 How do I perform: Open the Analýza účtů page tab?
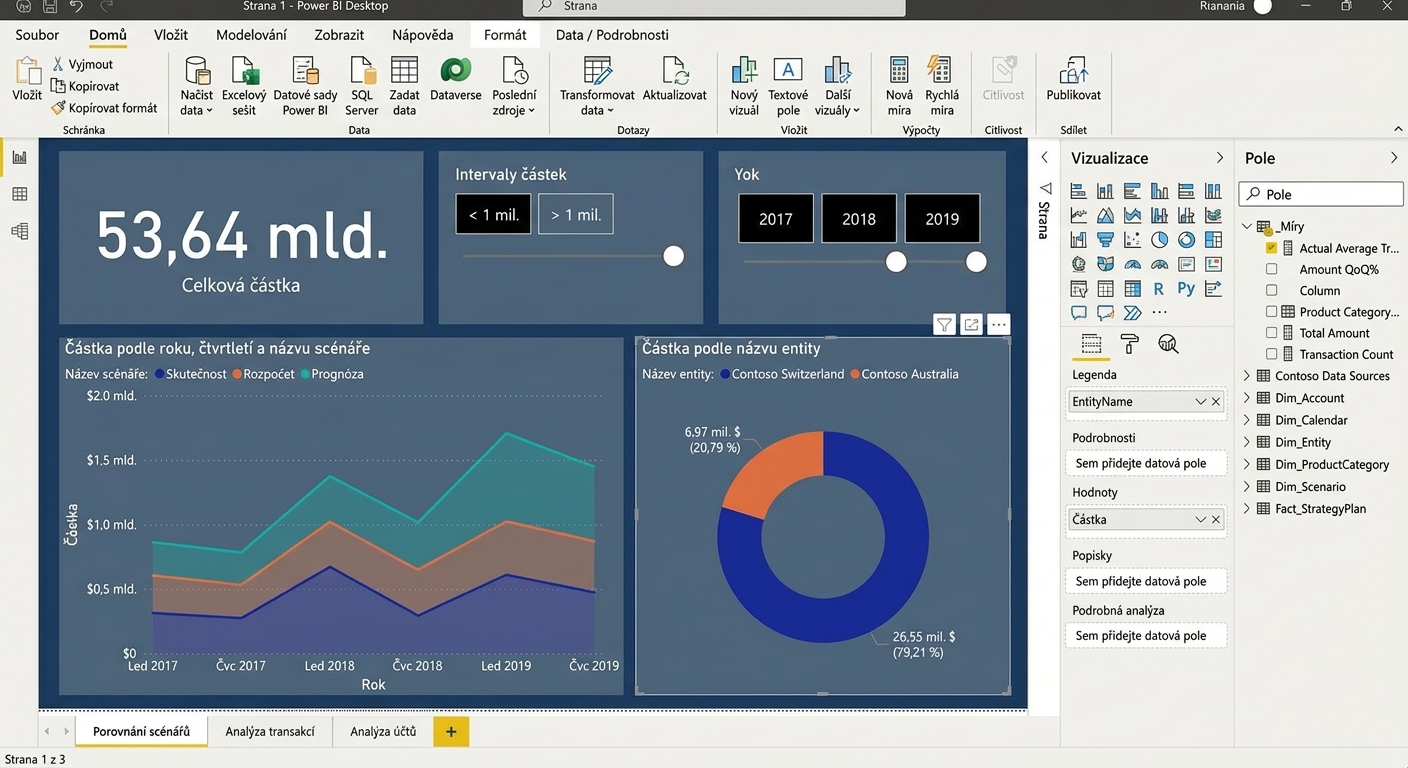coord(383,731)
